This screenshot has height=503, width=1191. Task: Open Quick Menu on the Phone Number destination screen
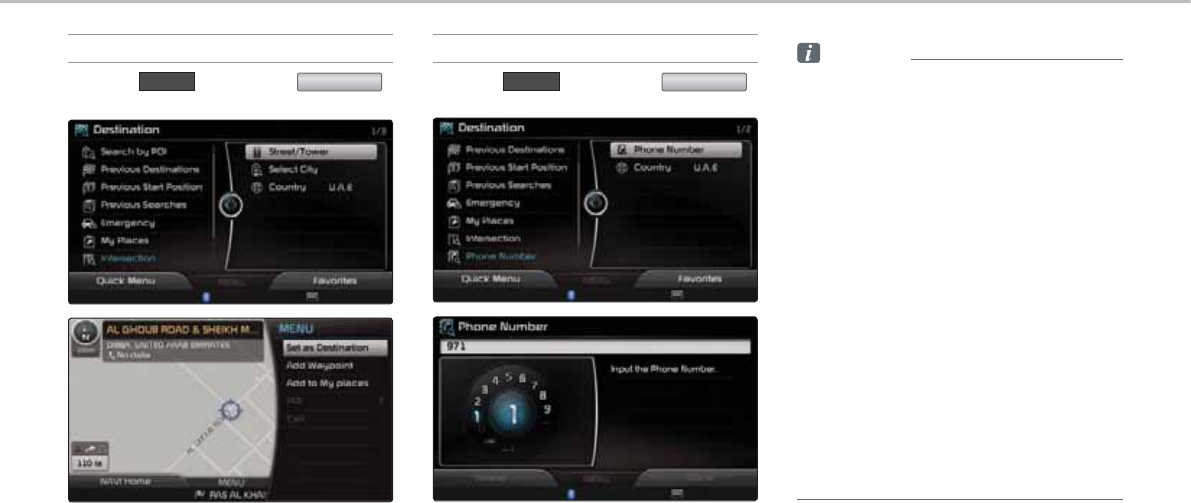(489, 280)
